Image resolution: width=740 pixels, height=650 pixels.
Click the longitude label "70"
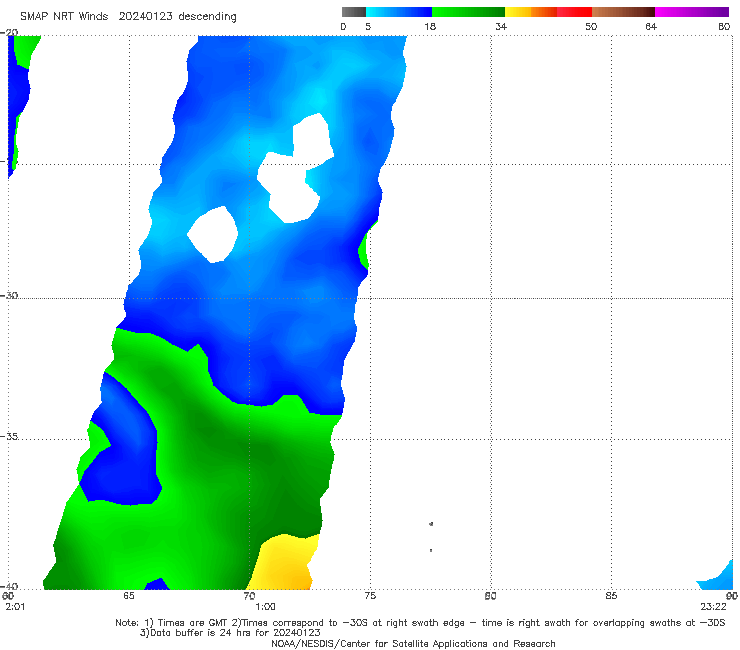tap(249, 596)
